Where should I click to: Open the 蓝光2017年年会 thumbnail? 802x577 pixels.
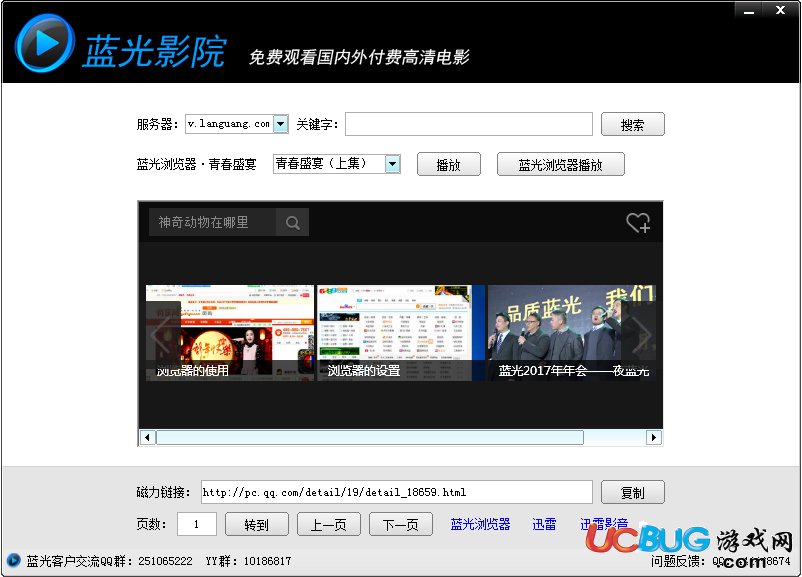click(572, 333)
